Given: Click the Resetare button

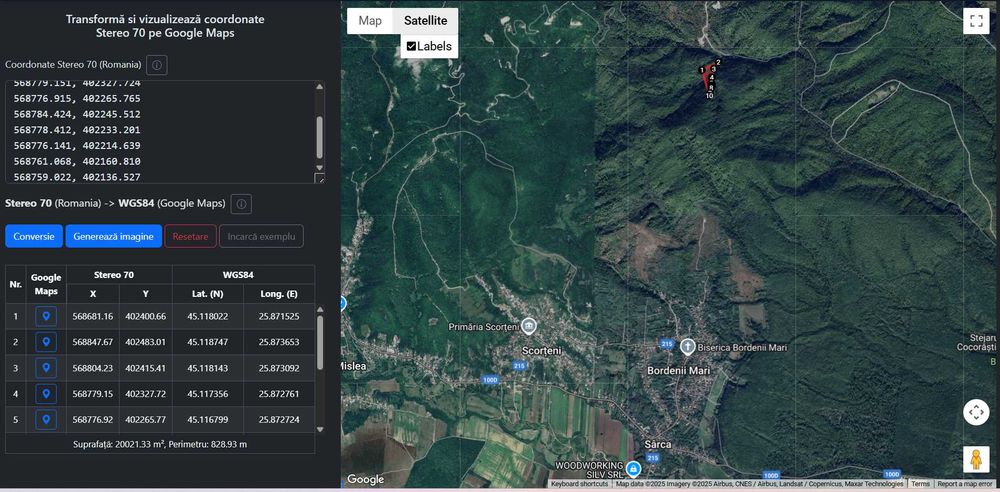Looking at the screenshot, I should 190,236.
